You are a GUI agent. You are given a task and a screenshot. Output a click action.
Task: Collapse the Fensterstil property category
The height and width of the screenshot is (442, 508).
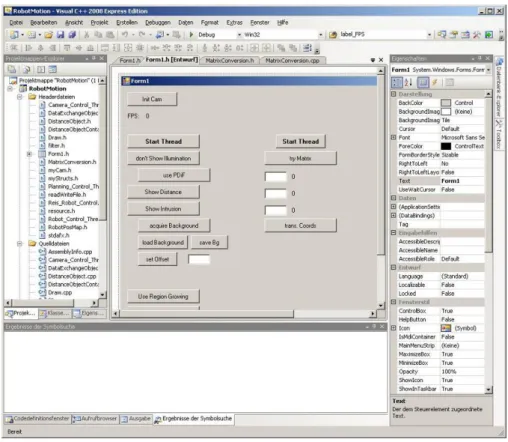pyautogui.click(x=394, y=302)
